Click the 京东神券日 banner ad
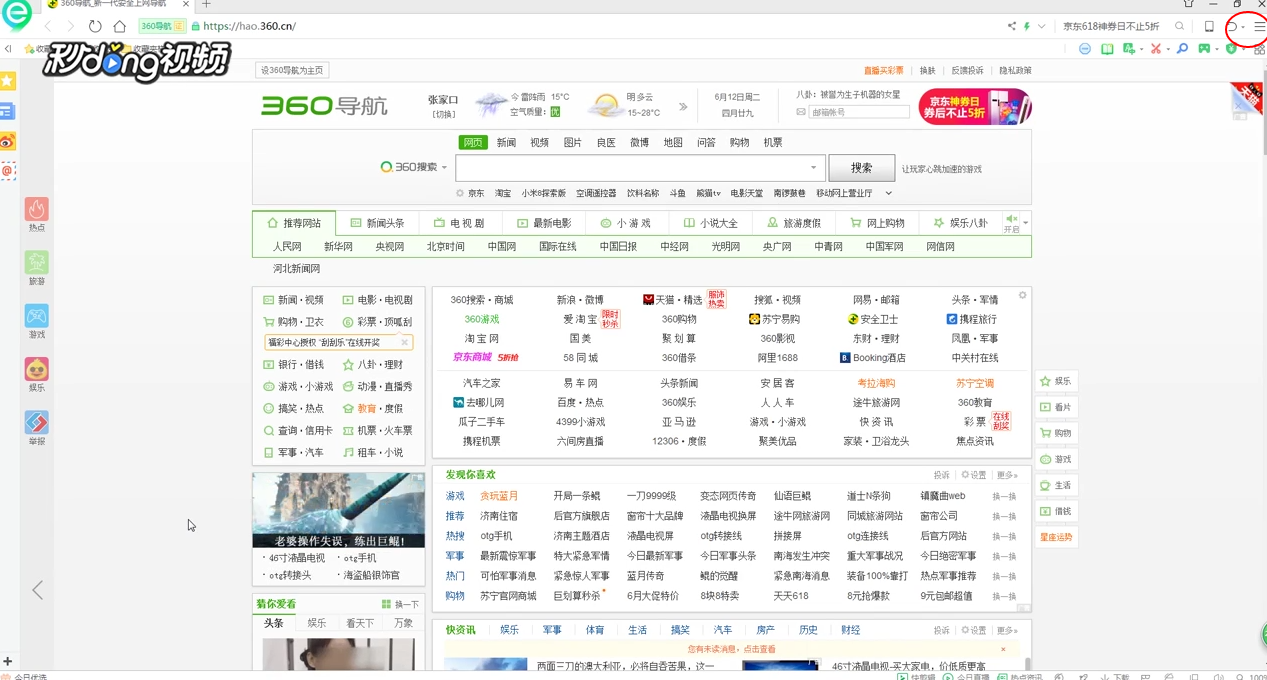 (975, 107)
